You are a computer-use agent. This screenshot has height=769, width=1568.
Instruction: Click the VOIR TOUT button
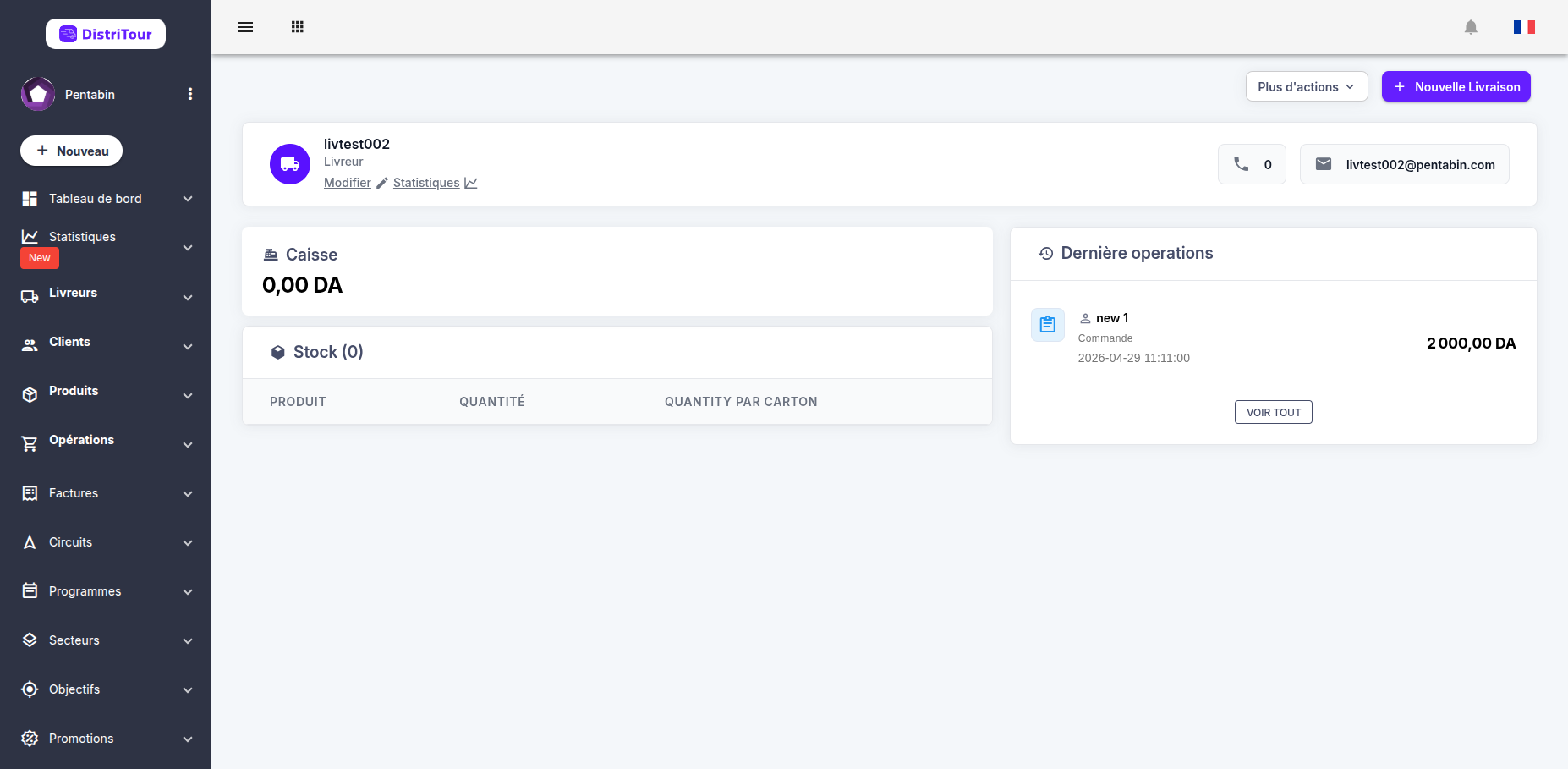[x=1274, y=412]
